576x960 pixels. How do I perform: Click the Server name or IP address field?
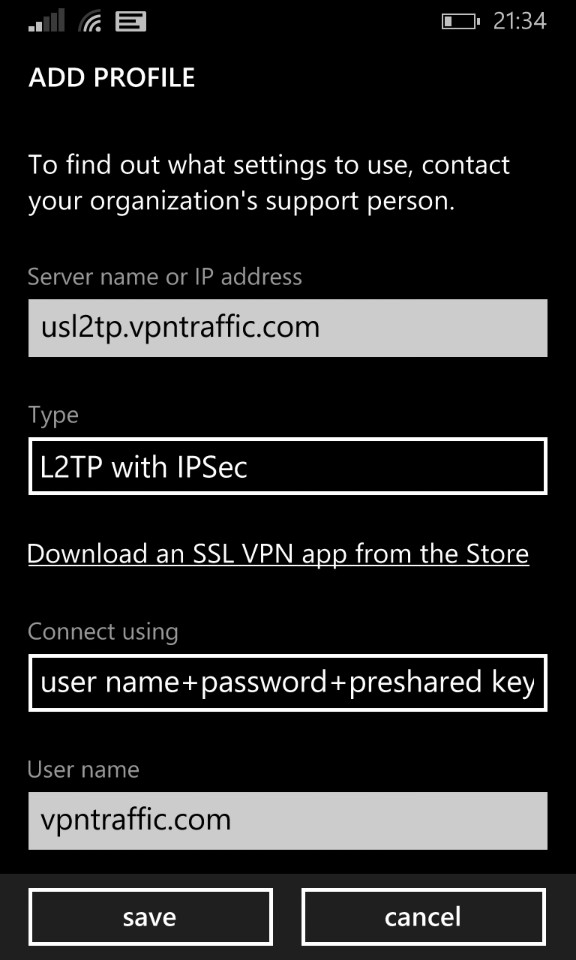point(288,328)
